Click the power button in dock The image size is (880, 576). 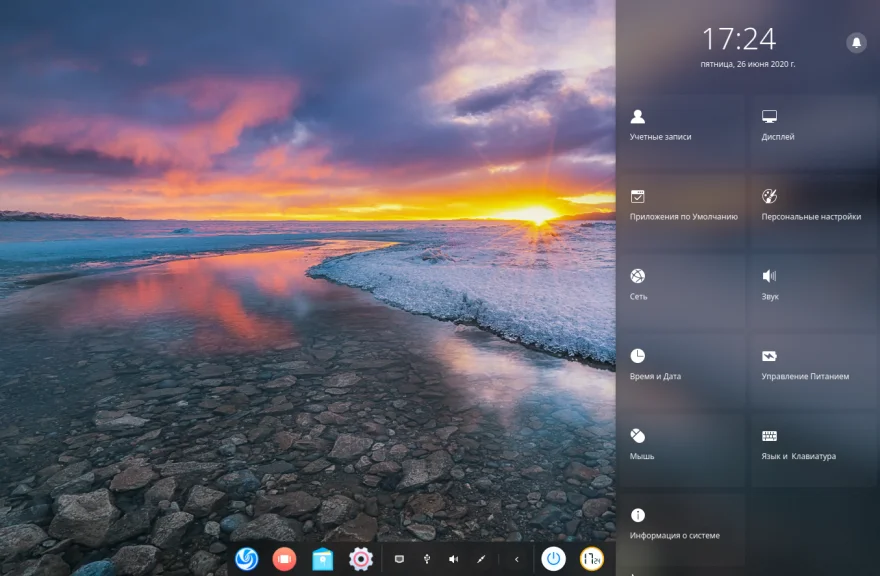(x=553, y=559)
